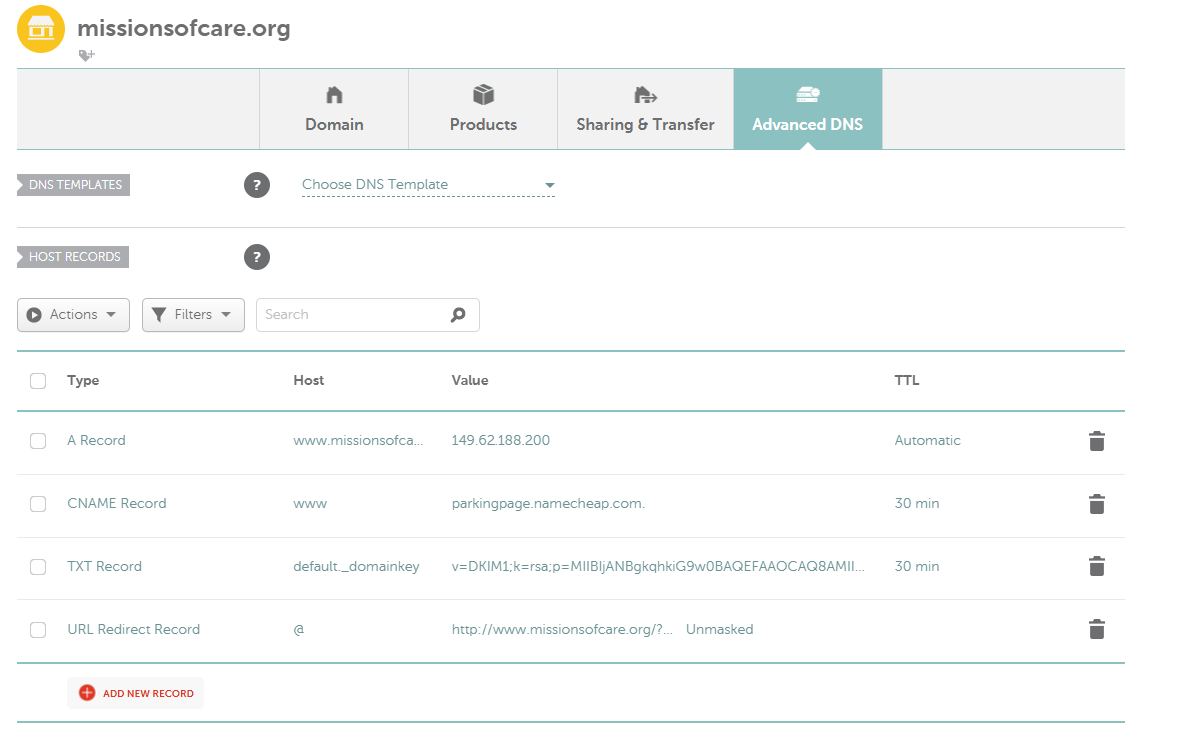Click the value 149.62.188.200
Screen dimensions: 1183x741
[x=501, y=440]
